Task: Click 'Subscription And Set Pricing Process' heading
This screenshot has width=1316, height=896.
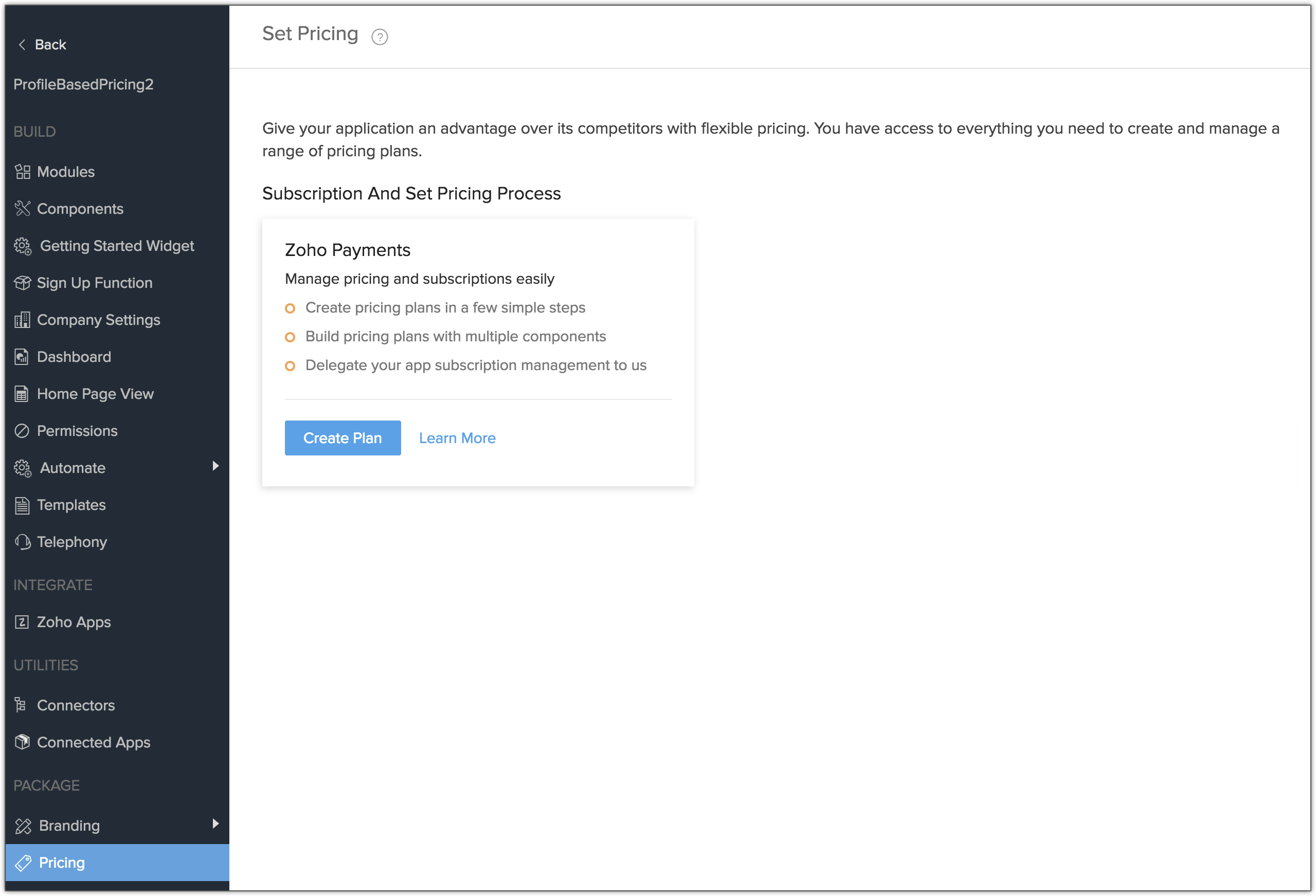Action: (411, 194)
